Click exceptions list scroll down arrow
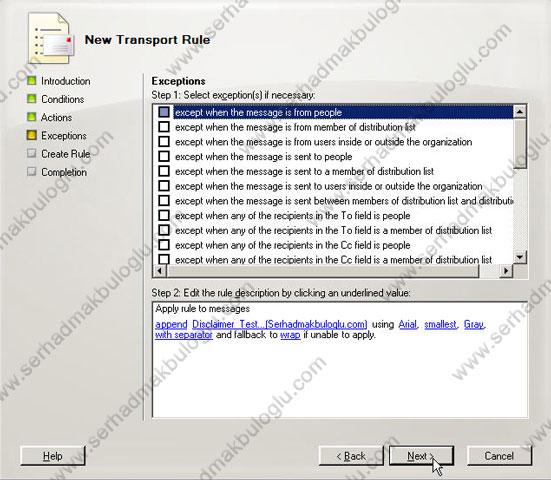Viewport: 551px width, 480px height. click(x=519, y=257)
